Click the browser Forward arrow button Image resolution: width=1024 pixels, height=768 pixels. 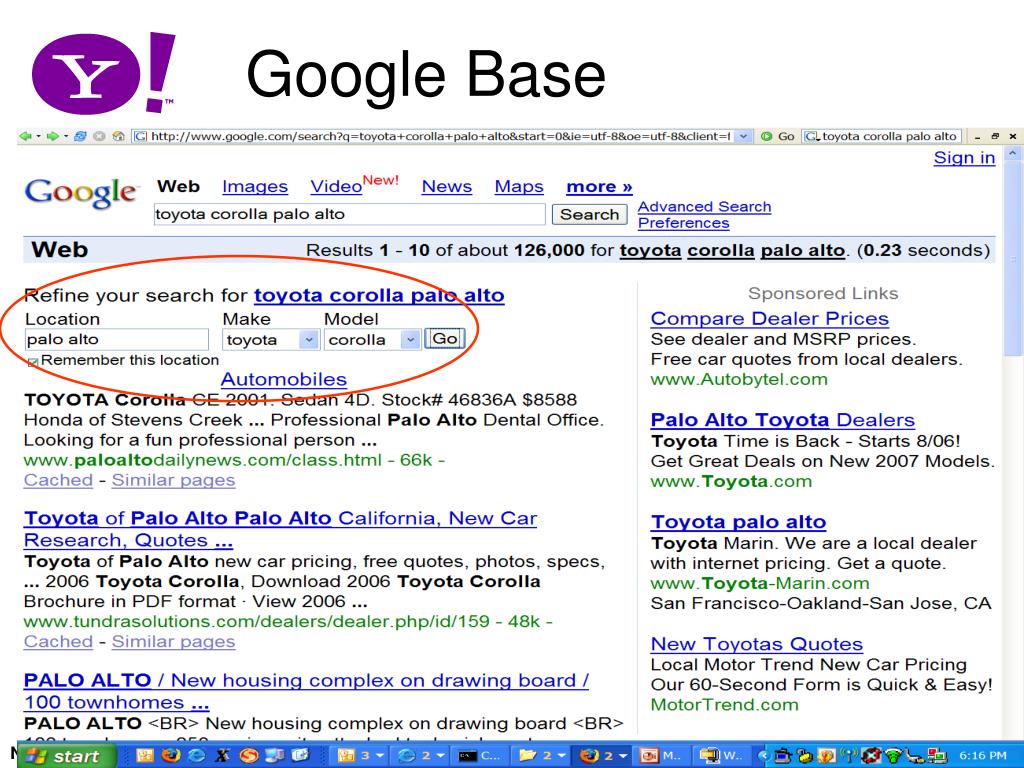(x=53, y=136)
